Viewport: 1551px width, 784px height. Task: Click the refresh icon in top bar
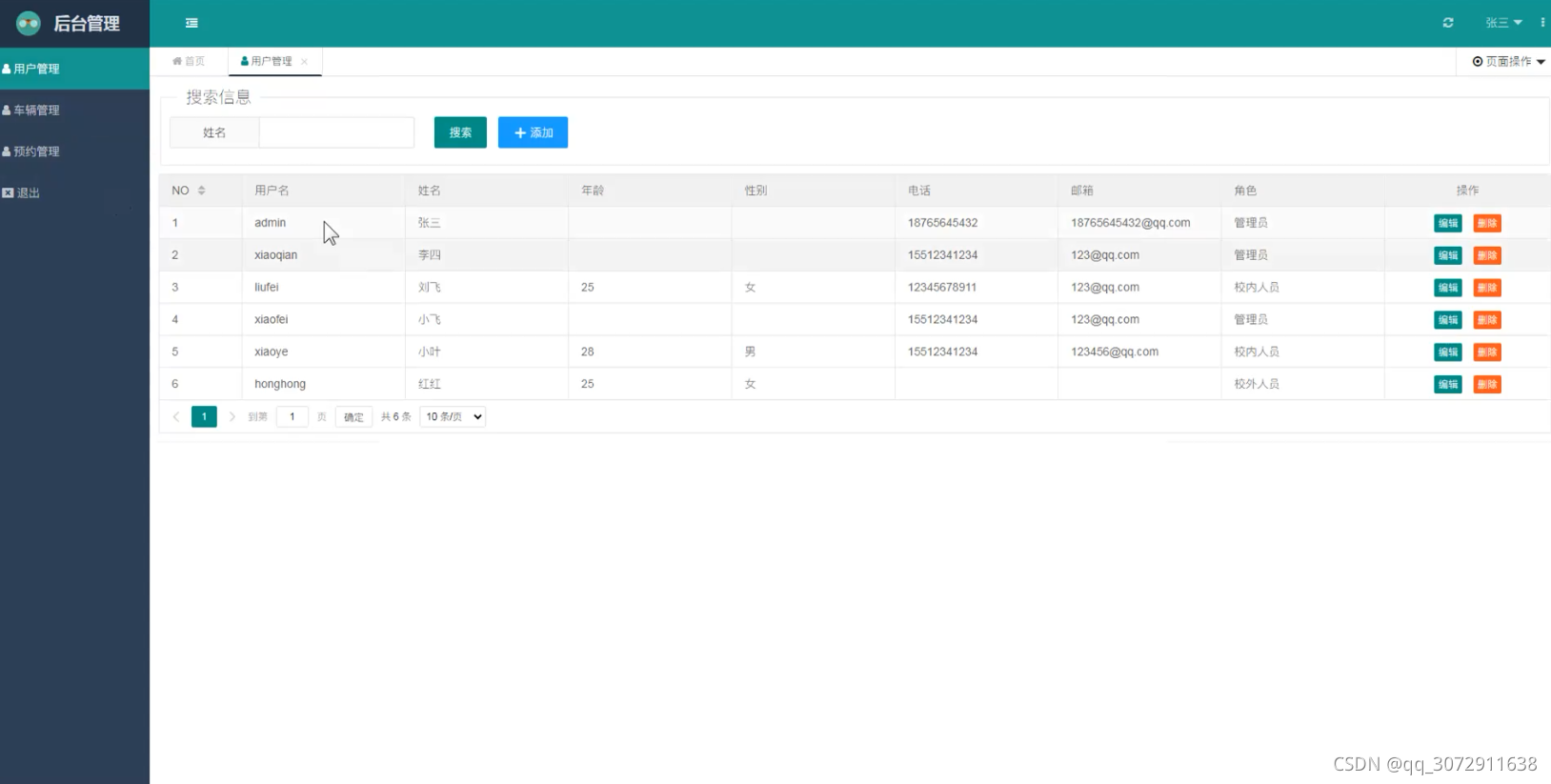coord(1448,23)
